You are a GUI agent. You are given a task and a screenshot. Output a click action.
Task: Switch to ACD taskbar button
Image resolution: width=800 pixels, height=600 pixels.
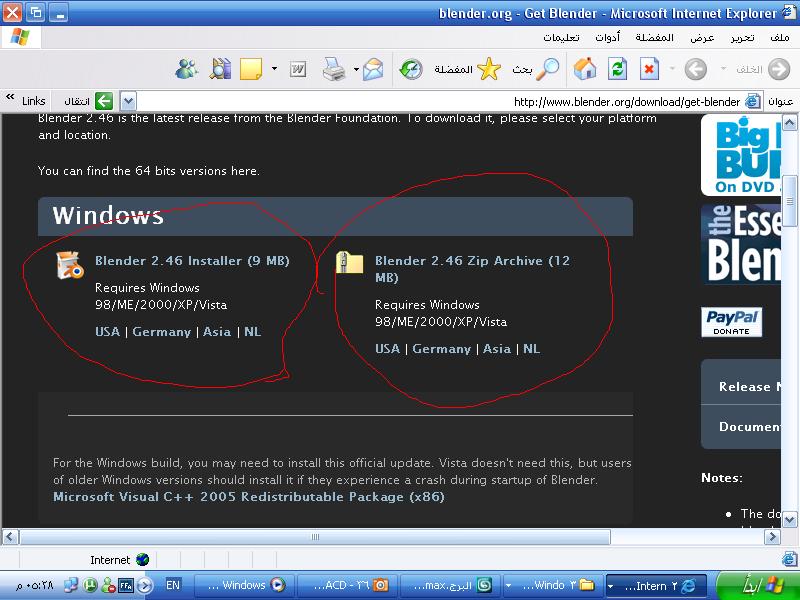pos(347,585)
